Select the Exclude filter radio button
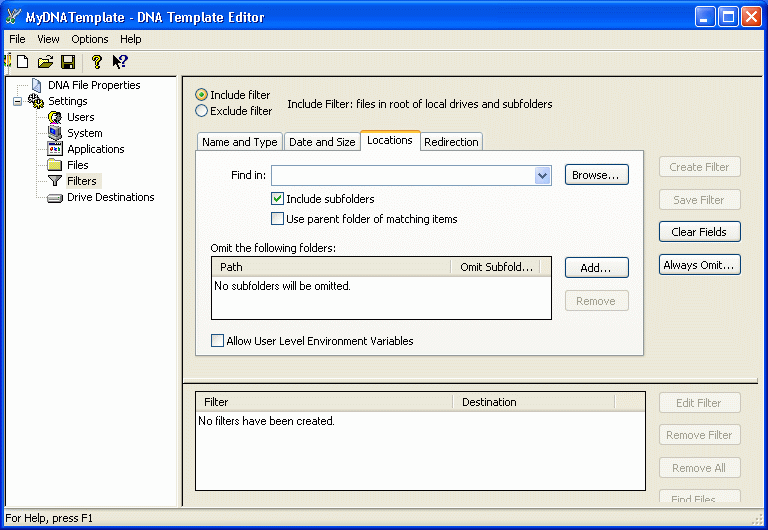Viewport: 768px width, 530px height. pos(202,111)
